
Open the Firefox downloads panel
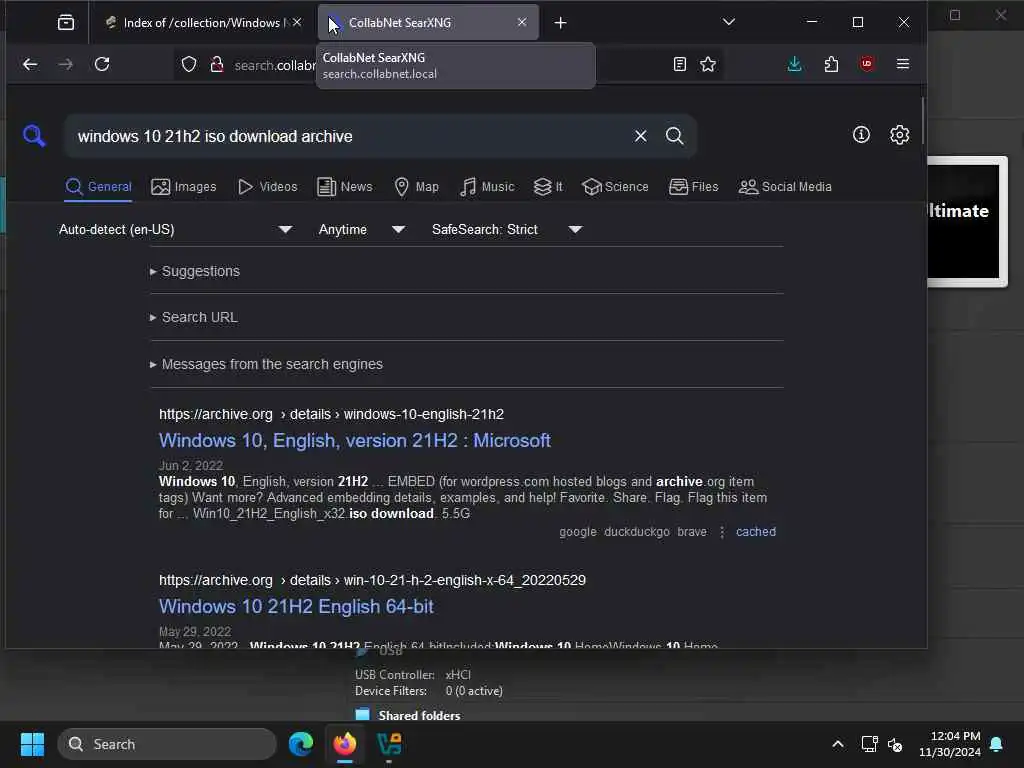pos(795,64)
